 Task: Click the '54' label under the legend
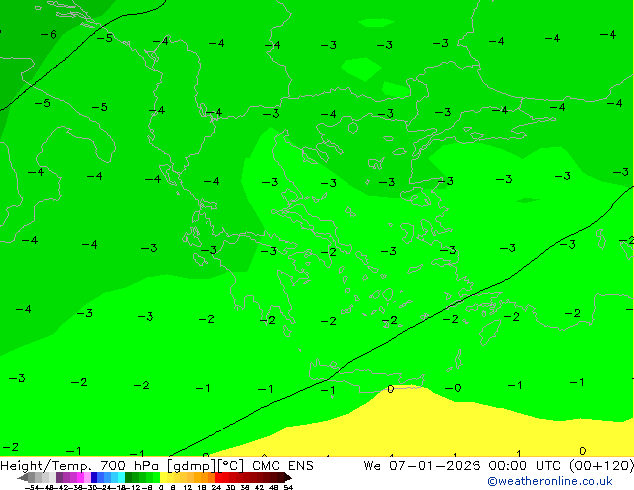(x=288, y=488)
